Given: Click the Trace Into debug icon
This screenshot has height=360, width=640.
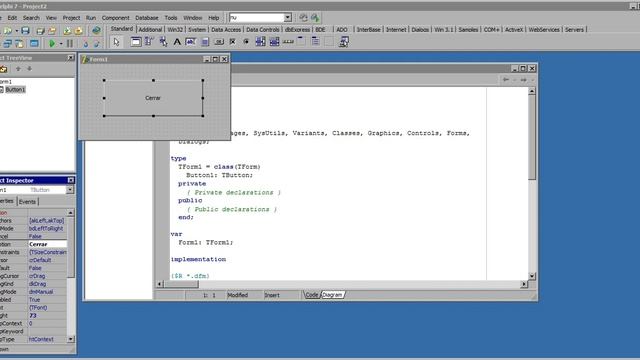Looking at the screenshot, I should 85,43.
